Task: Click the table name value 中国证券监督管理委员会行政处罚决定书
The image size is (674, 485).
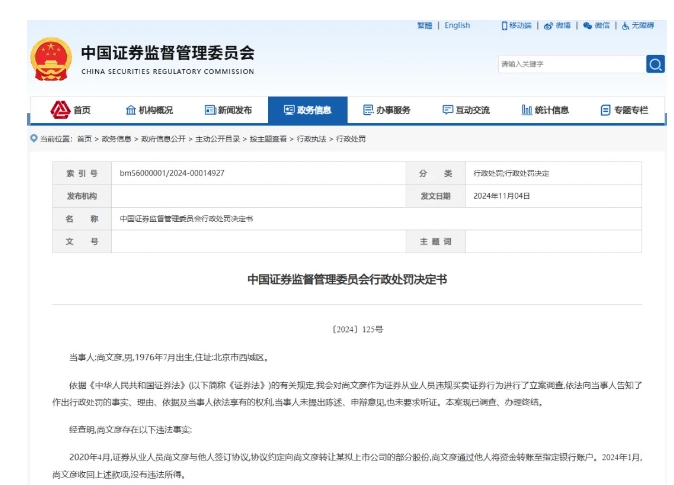Action: coord(186,219)
